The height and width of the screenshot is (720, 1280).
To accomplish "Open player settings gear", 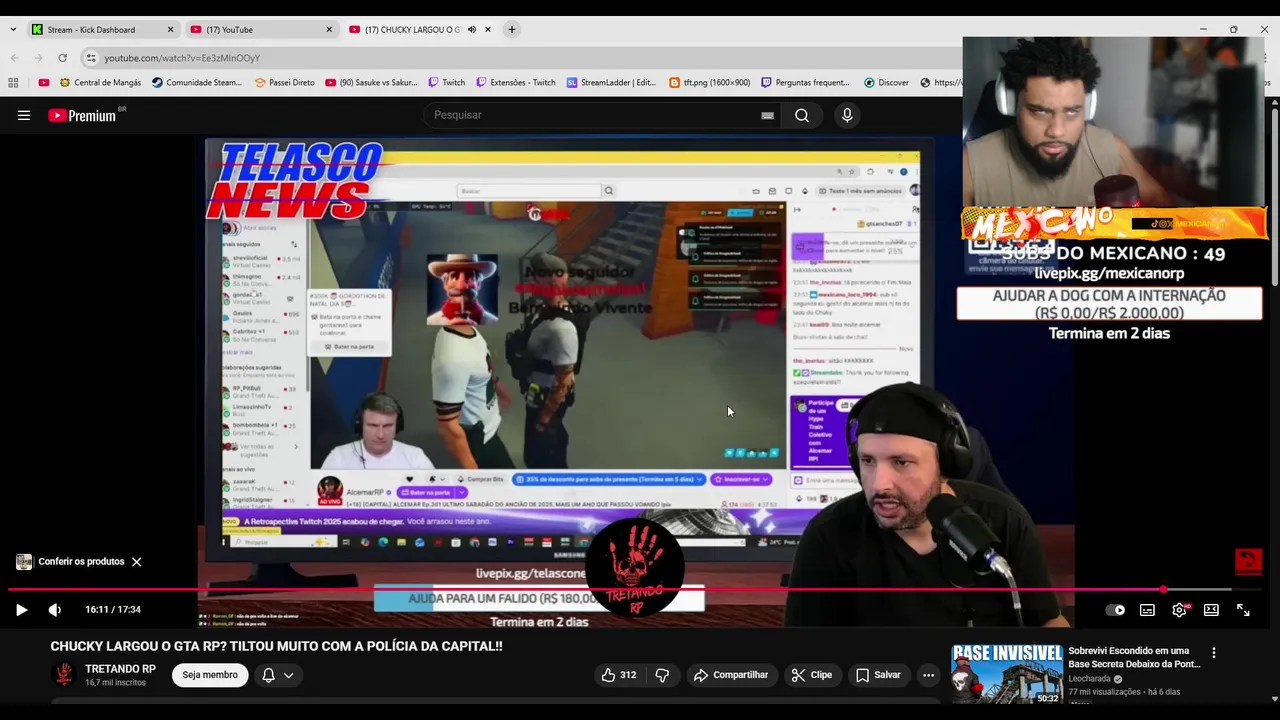I will point(1179,610).
